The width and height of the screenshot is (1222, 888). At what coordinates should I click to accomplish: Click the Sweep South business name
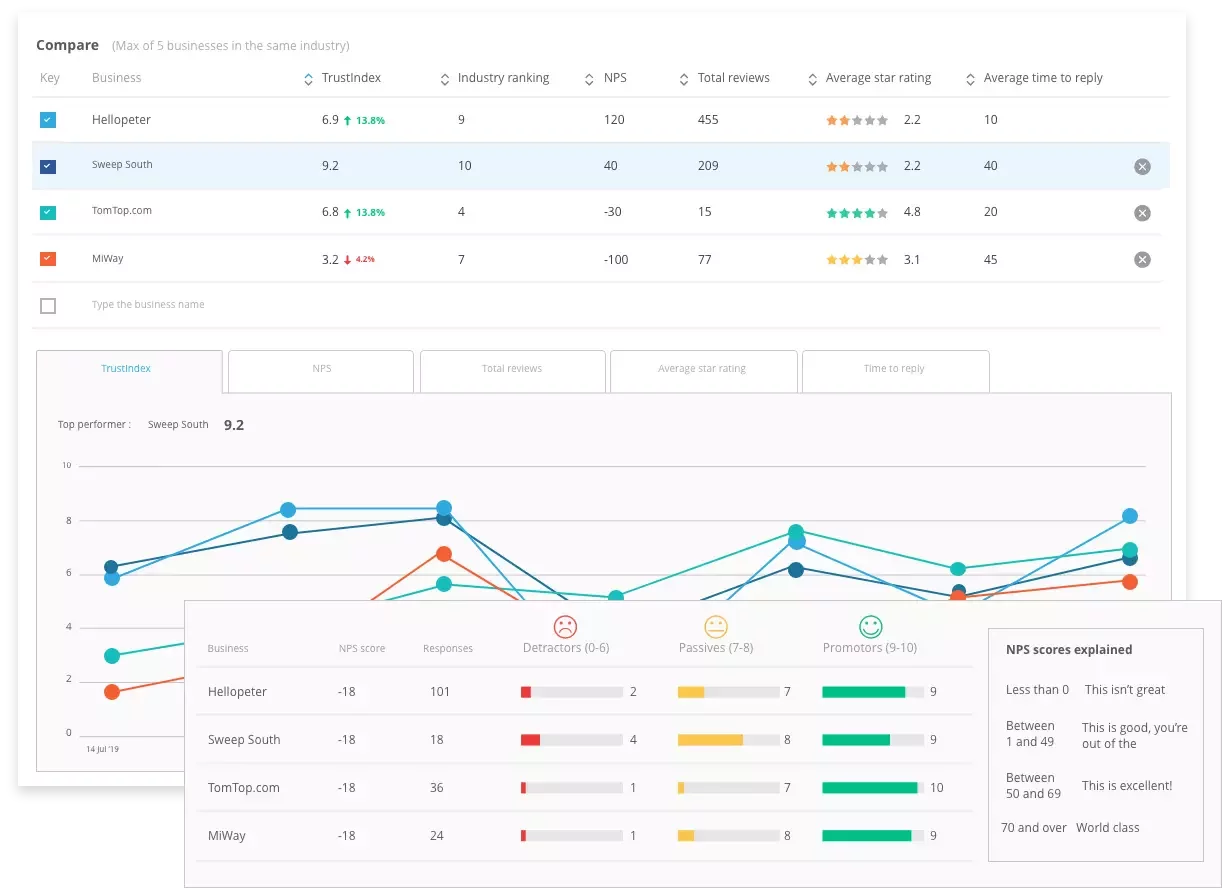[x=122, y=165]
